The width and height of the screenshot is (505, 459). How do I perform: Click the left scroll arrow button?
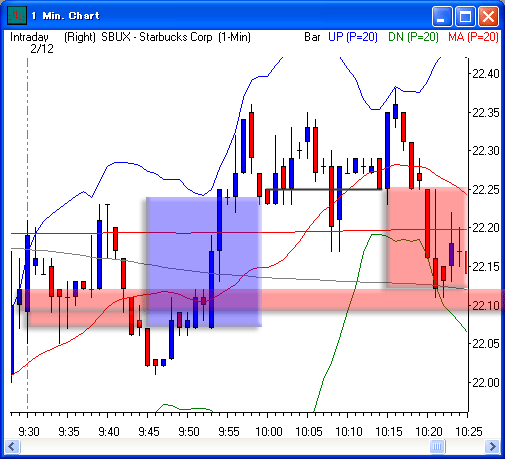tap(13, 446)
